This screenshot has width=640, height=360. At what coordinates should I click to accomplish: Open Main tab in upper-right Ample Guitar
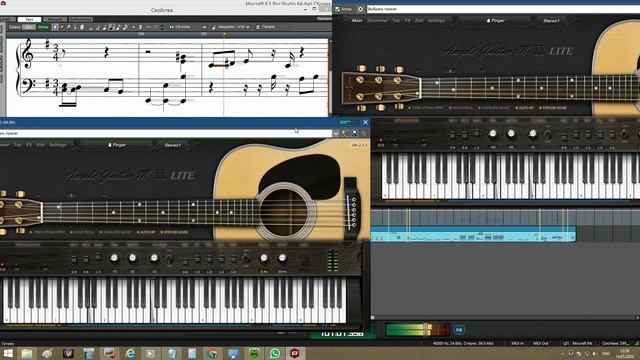tap(357, 20)
